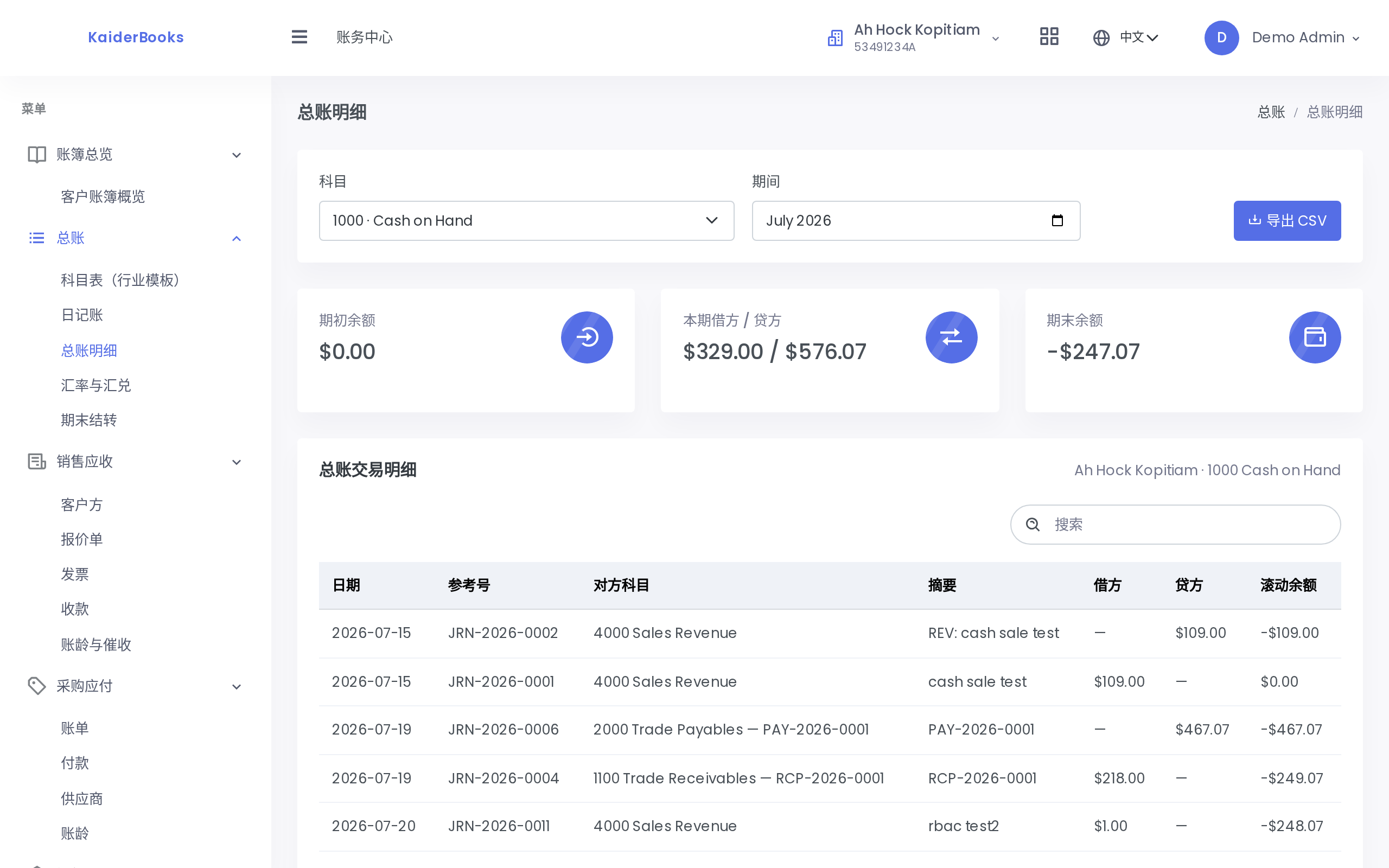This screenshot has height=868, width=1389.
Task: Click the debit/credit swap arrows icon
Action: click(951, 337)
